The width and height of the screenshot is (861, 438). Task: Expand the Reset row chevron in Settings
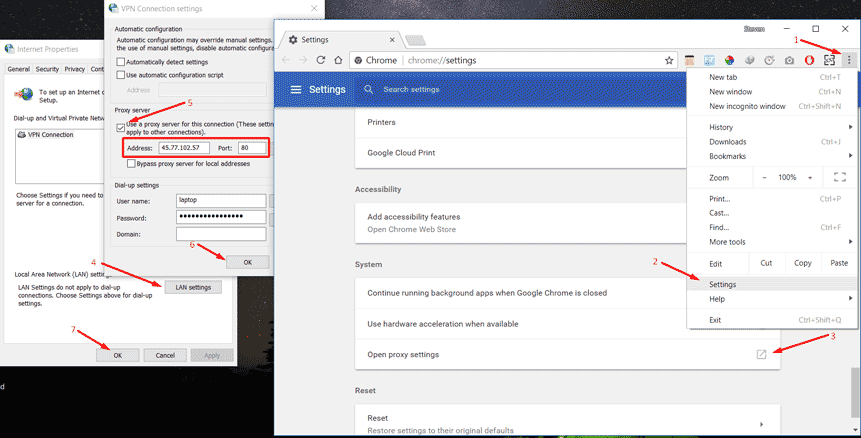click(x=761, y=424)
